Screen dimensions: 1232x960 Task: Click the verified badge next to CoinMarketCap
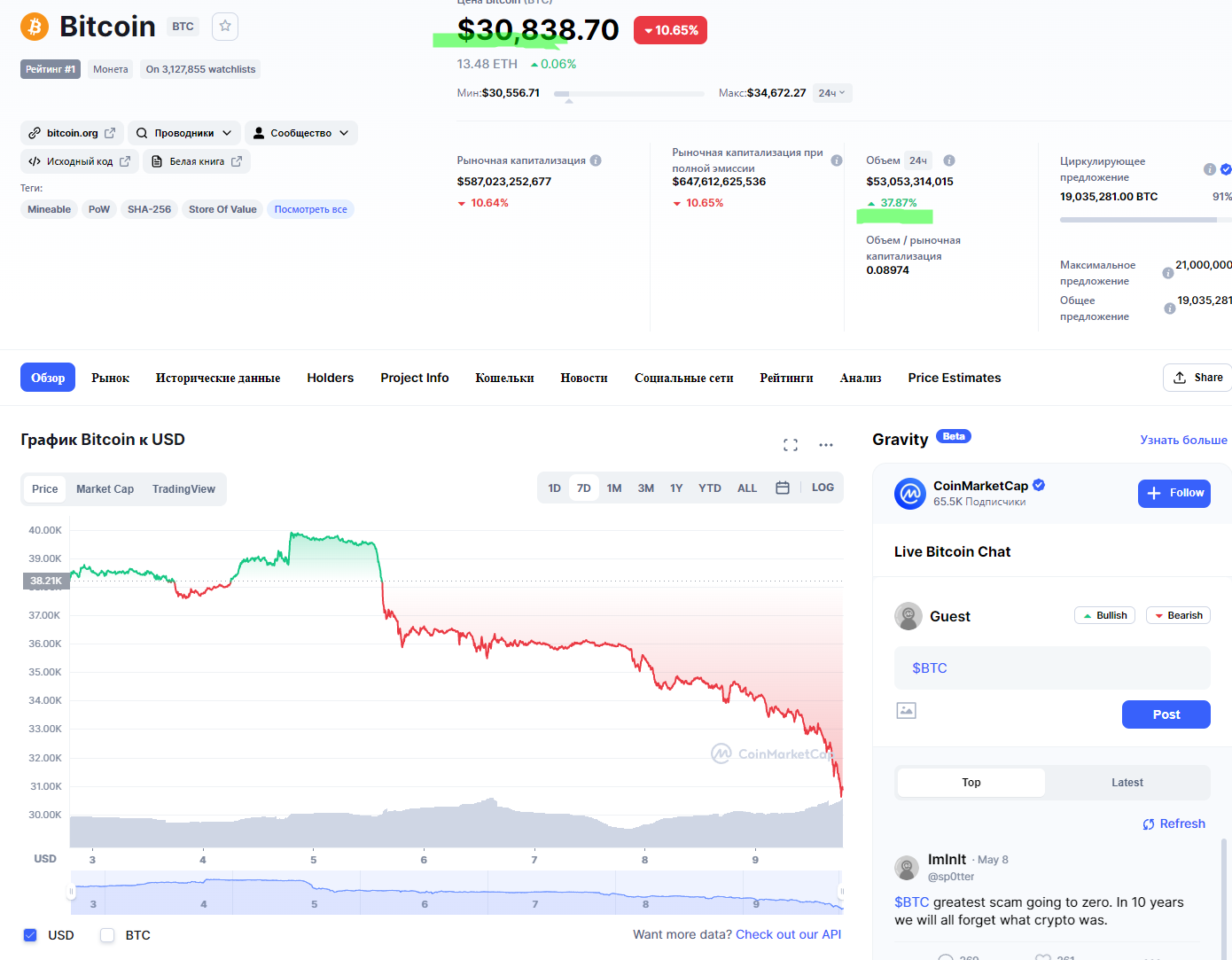click(x=1039, y=485)
